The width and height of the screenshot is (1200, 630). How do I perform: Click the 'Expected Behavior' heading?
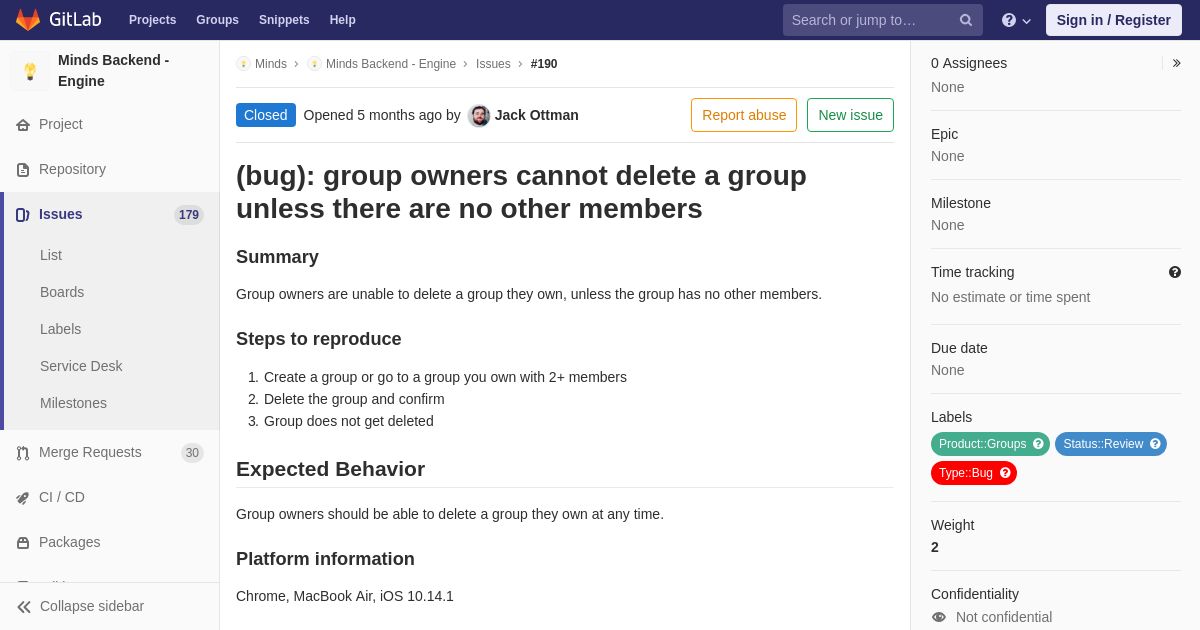pos(330,469)
